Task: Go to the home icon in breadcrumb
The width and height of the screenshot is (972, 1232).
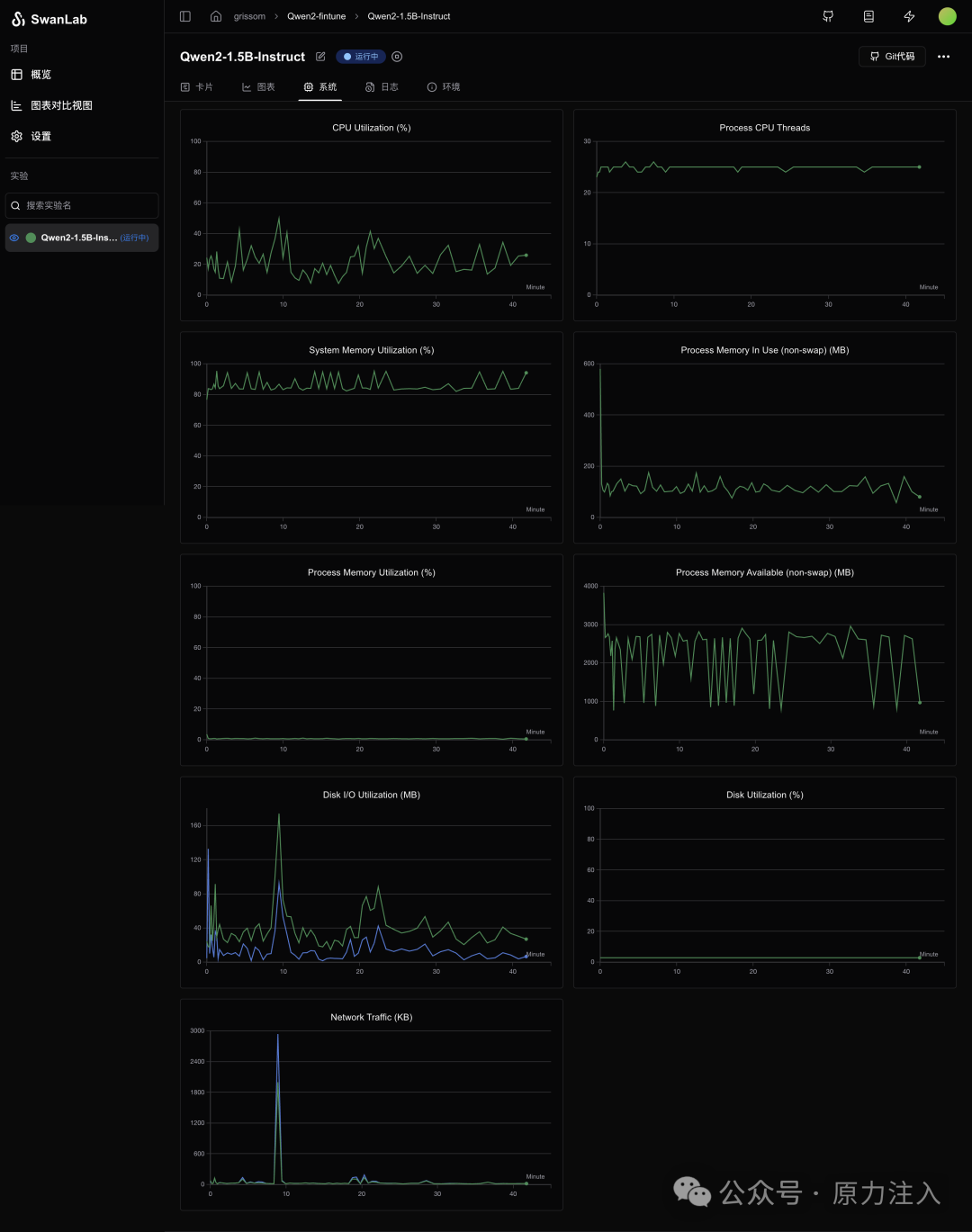Action: point(216,16)
